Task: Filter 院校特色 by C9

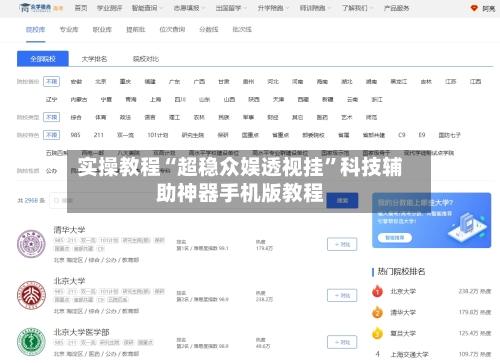Action: 402,135
